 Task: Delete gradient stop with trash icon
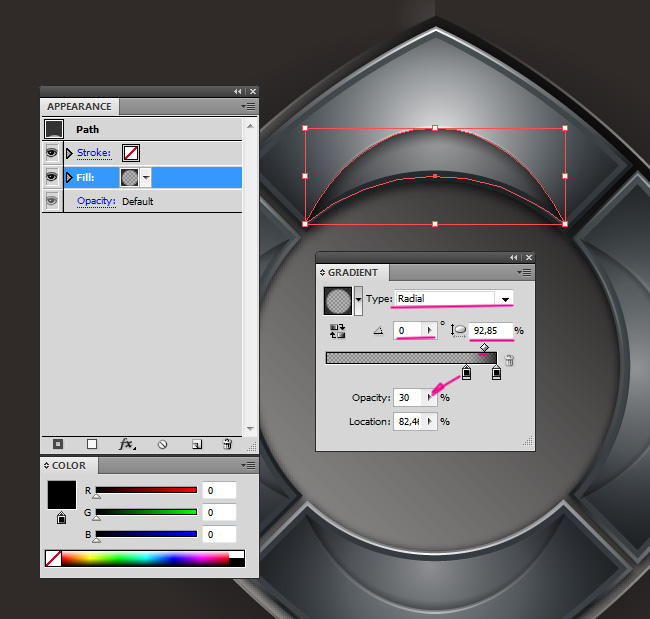pyautogui.click(x=509, y=360)
